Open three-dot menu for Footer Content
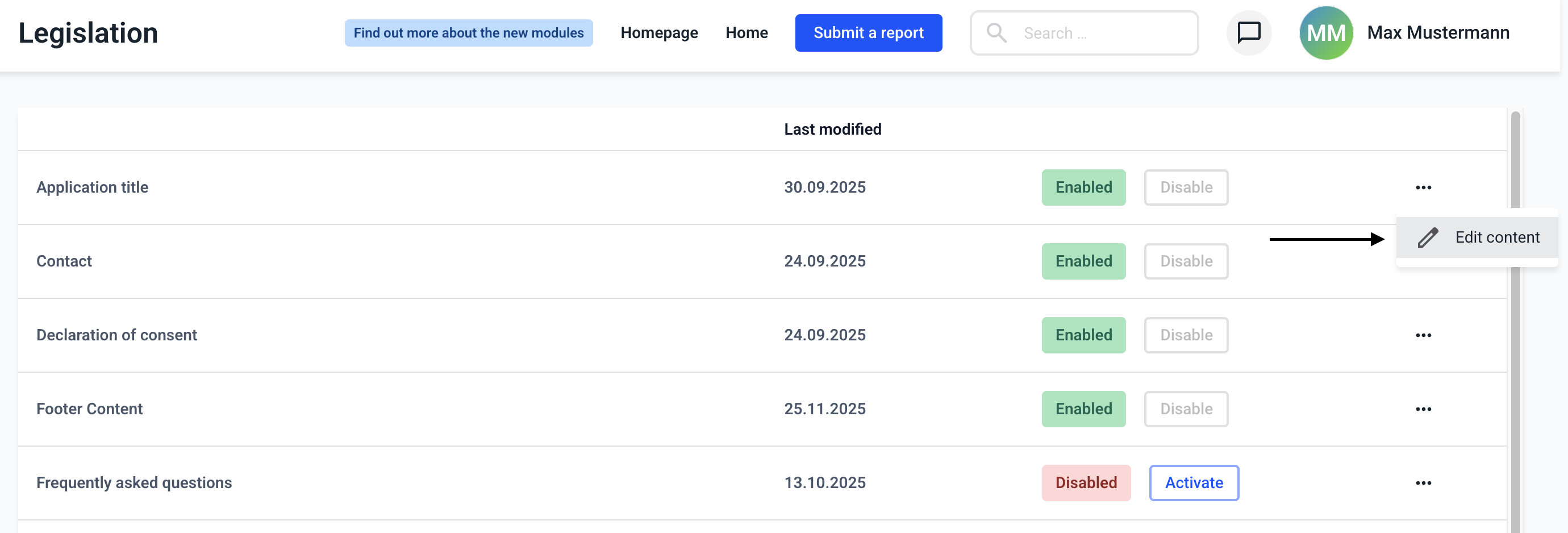The width and height of the screenshot is (1568, 533). pyautogui.click(x=1423, y=409)
